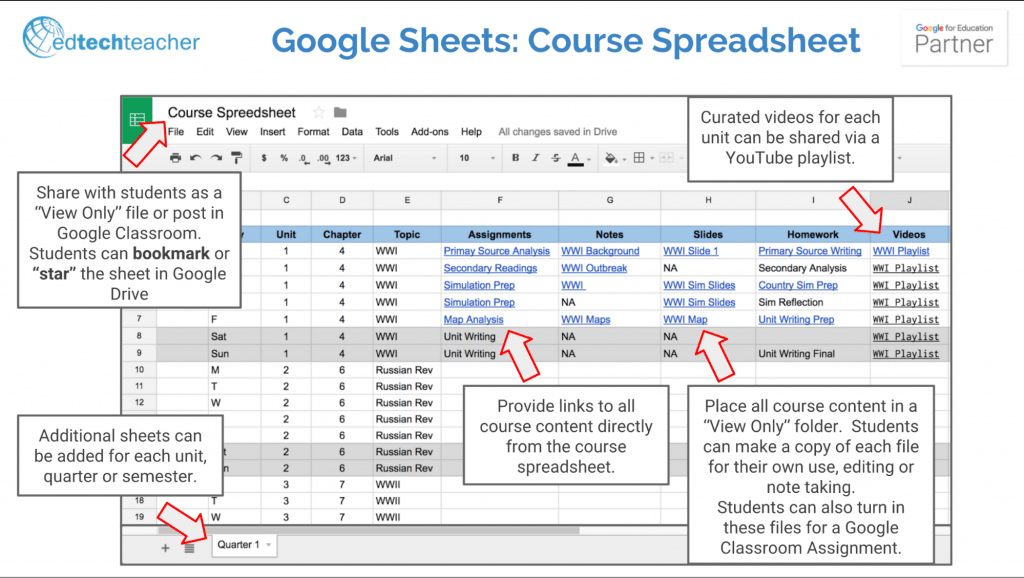Toggle strikethrough formatting
Image resolution: width=1024 pixels, height=578 pixels.
[x=555, y=158]
